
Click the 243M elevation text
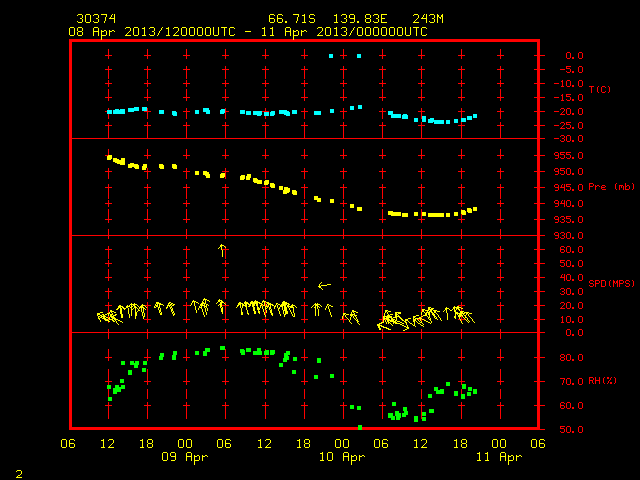(x=428, y=19)
